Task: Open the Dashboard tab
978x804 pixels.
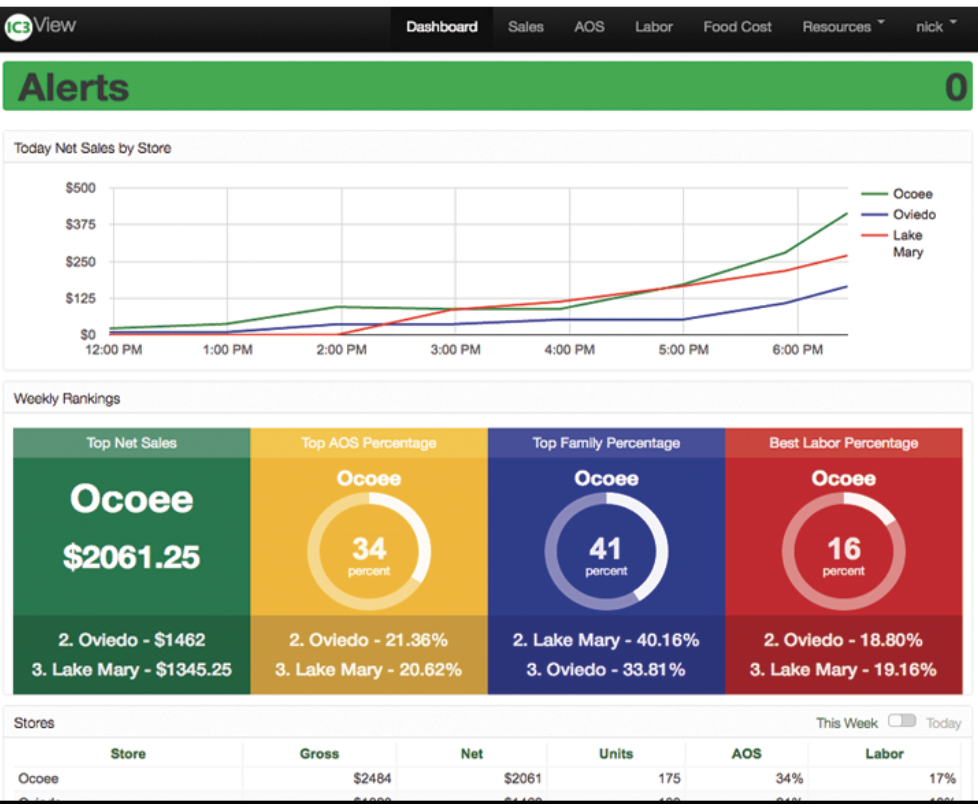Action: click(x=441, y=27)
